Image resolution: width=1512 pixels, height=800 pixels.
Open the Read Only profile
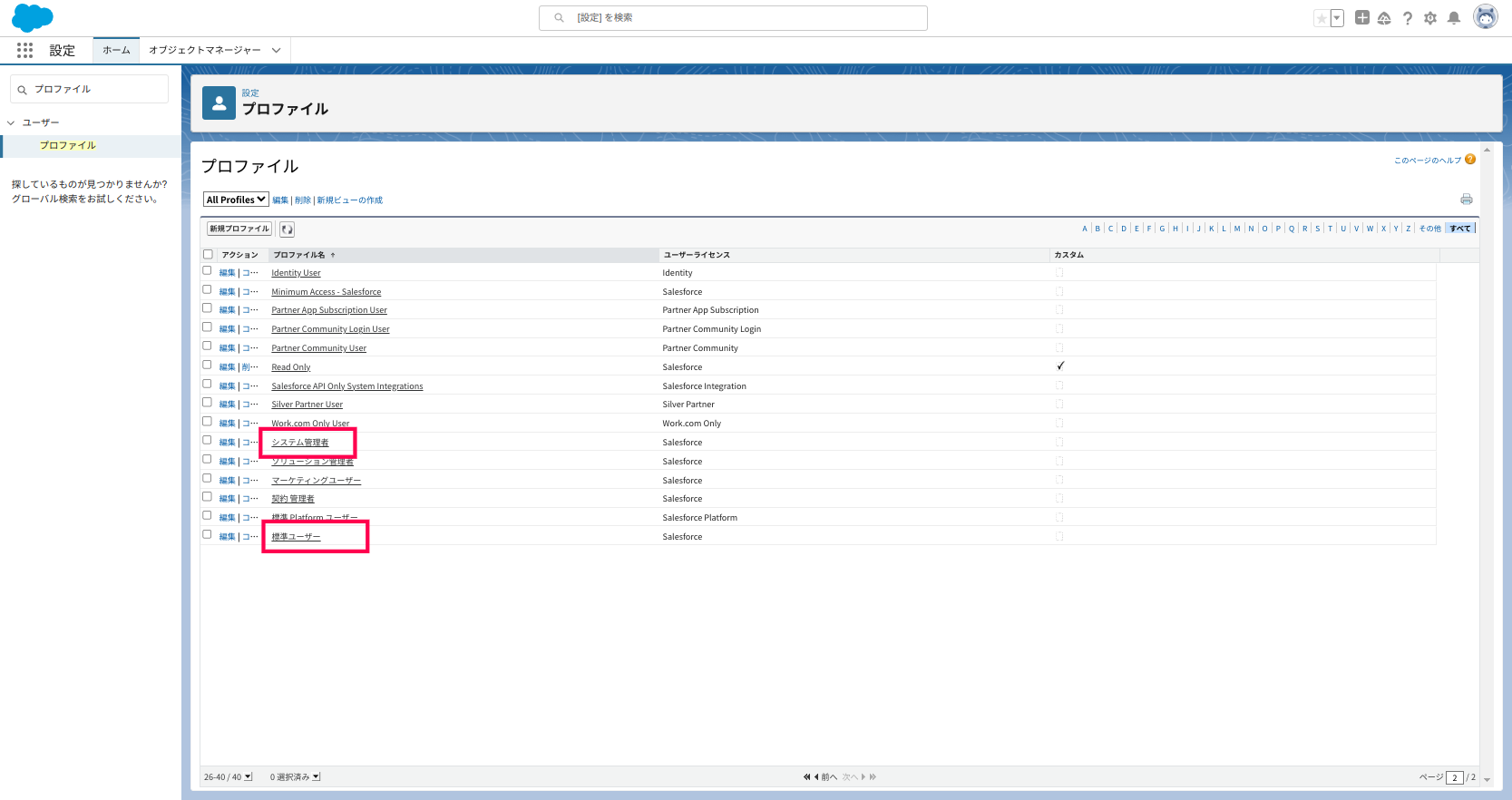click(x=291, y=367)
